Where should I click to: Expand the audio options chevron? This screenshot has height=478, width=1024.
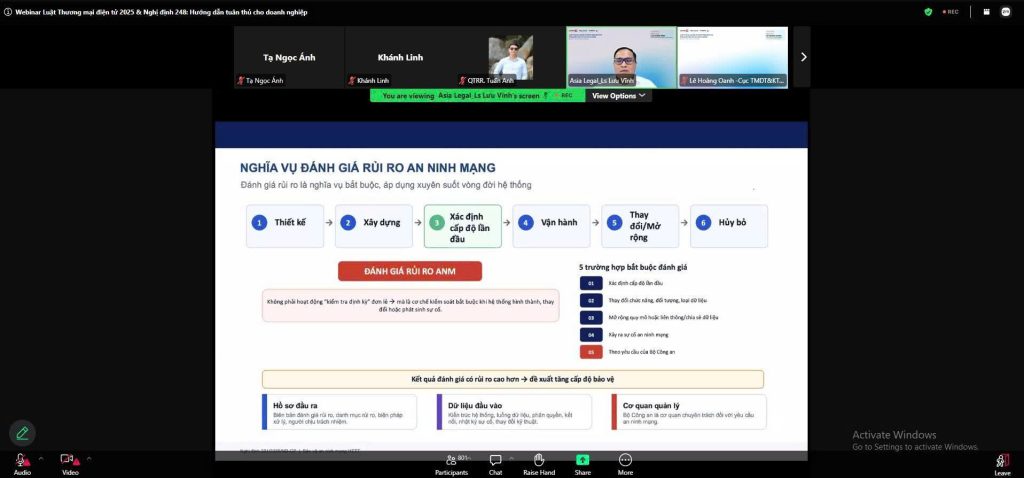[x=40, y=458]
